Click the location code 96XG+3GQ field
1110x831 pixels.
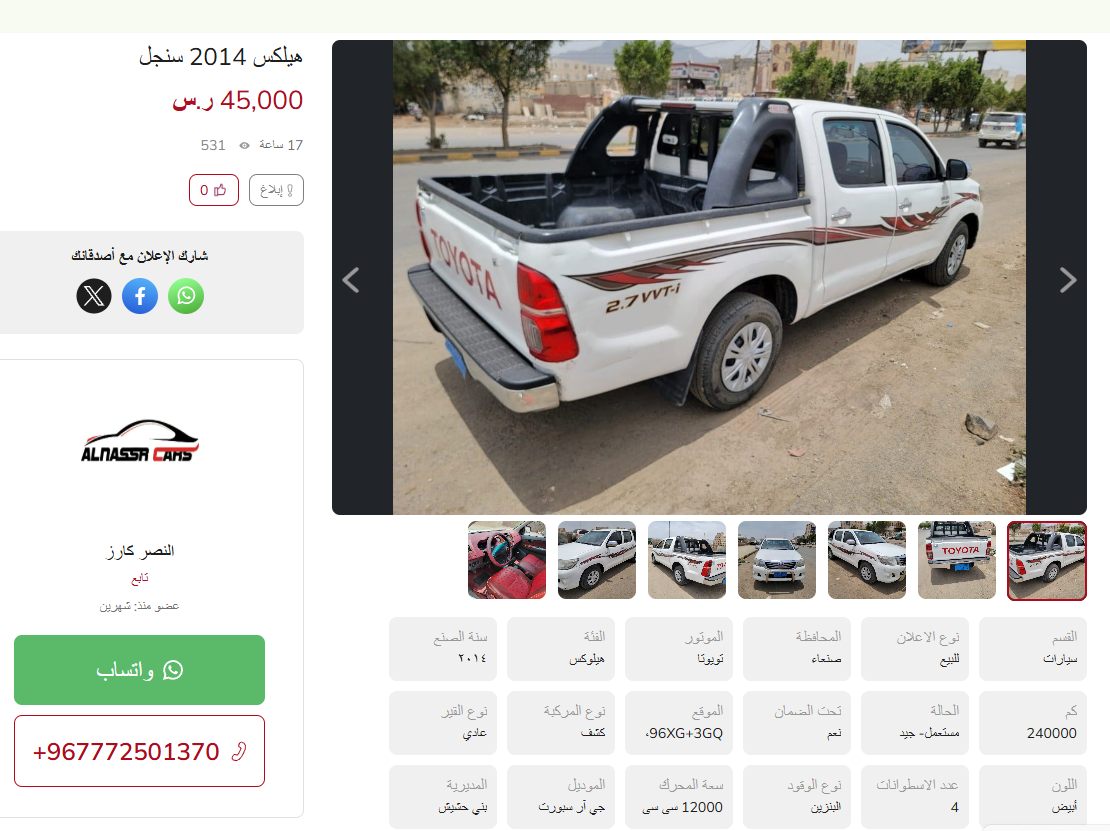(x=679, y=723)
